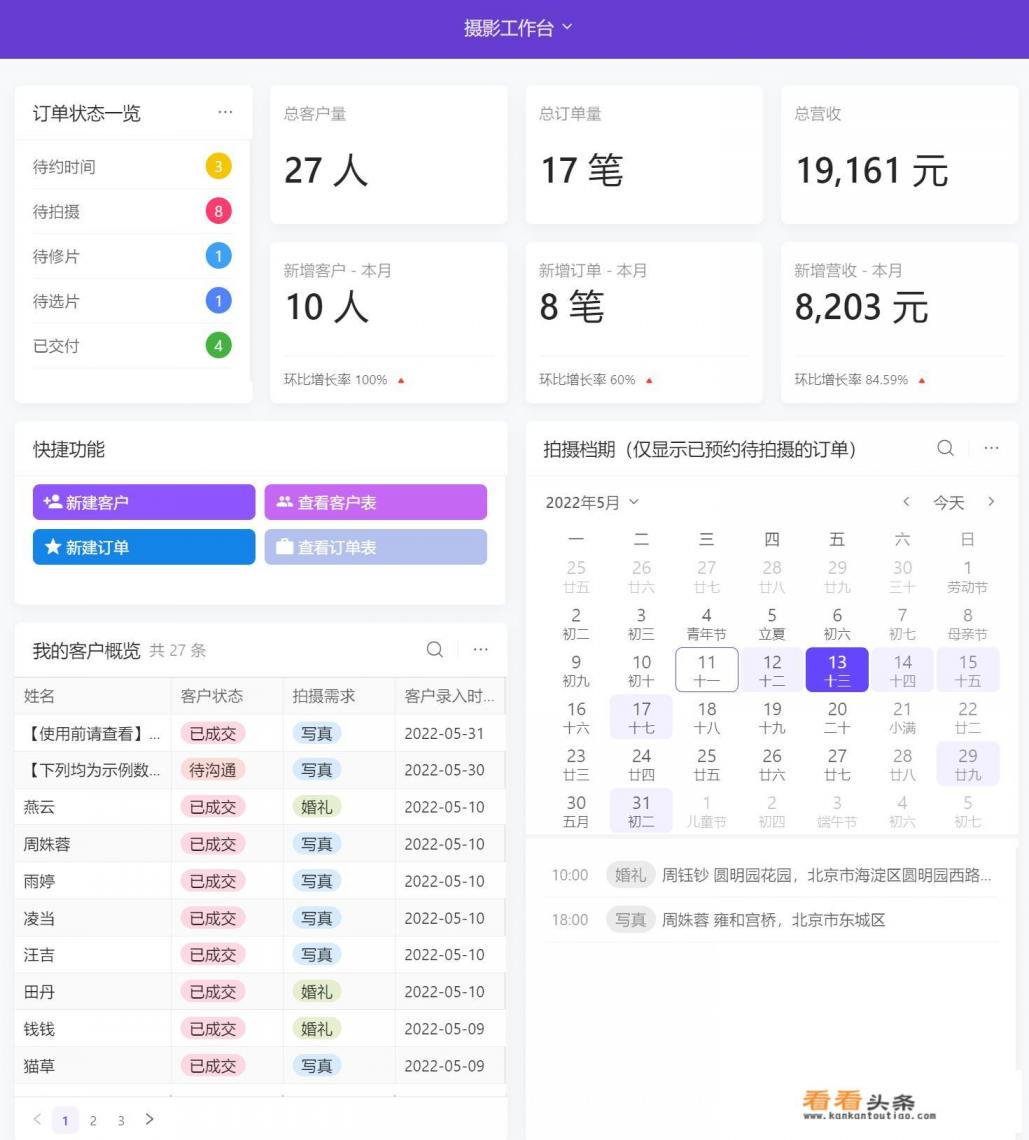Image resolution: width=1029 pixels, height=1140 pixels.
Task: Click the 今天 button in the calendar
Action: pos(948,503)
